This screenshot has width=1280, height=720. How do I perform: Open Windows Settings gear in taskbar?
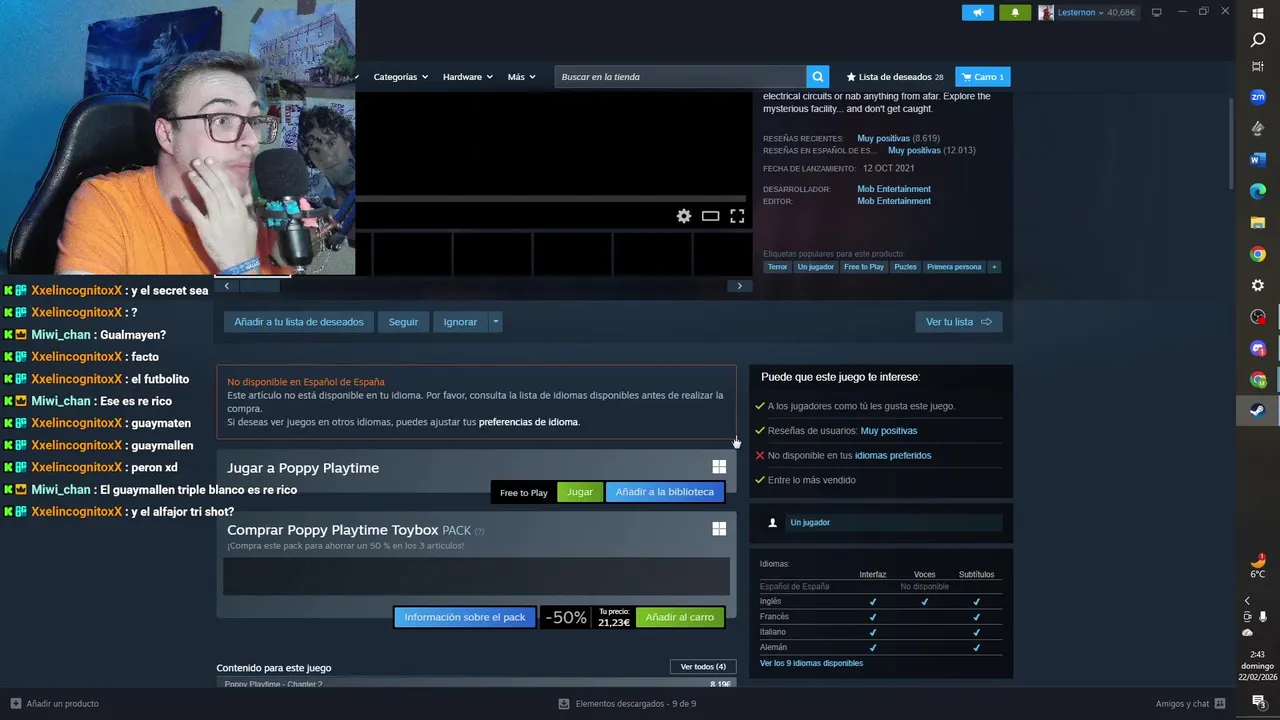tap(1258, 285)
